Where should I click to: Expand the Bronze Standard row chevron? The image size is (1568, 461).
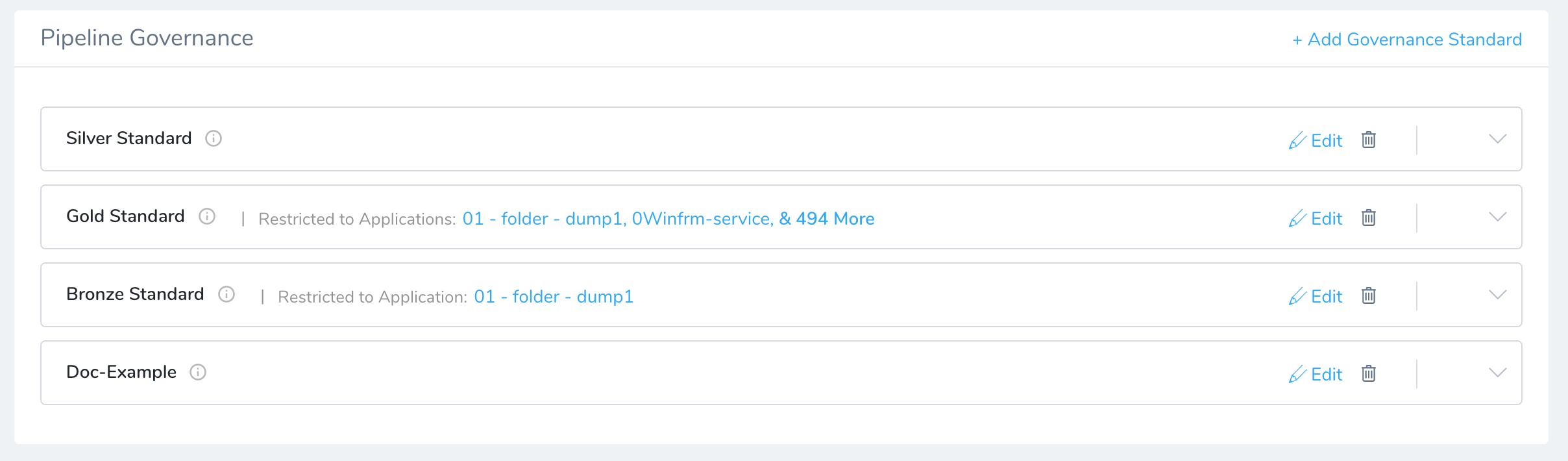pyautogui.click(x=1497, y=295)
